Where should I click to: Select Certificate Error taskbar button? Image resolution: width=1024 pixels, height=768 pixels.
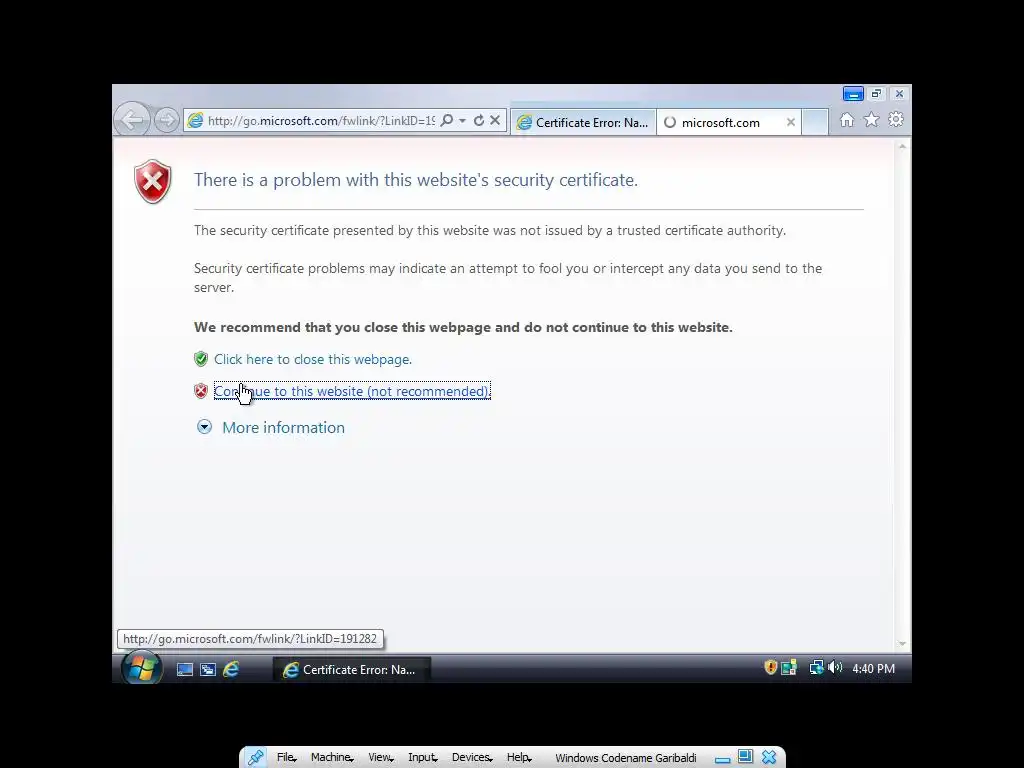[351, 669]
